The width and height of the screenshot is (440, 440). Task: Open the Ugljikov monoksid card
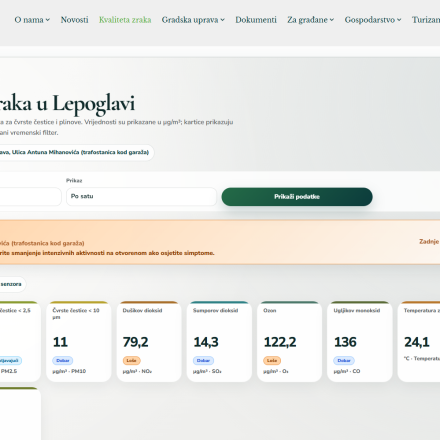click(360, 342)
